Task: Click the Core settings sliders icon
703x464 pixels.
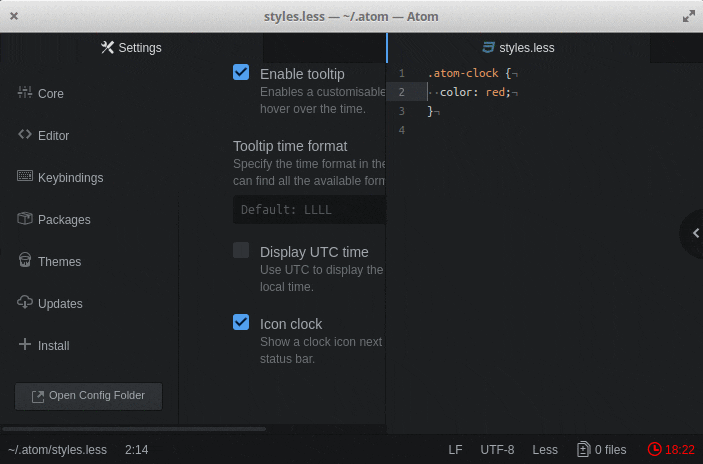Action: (x=25, y=93)
